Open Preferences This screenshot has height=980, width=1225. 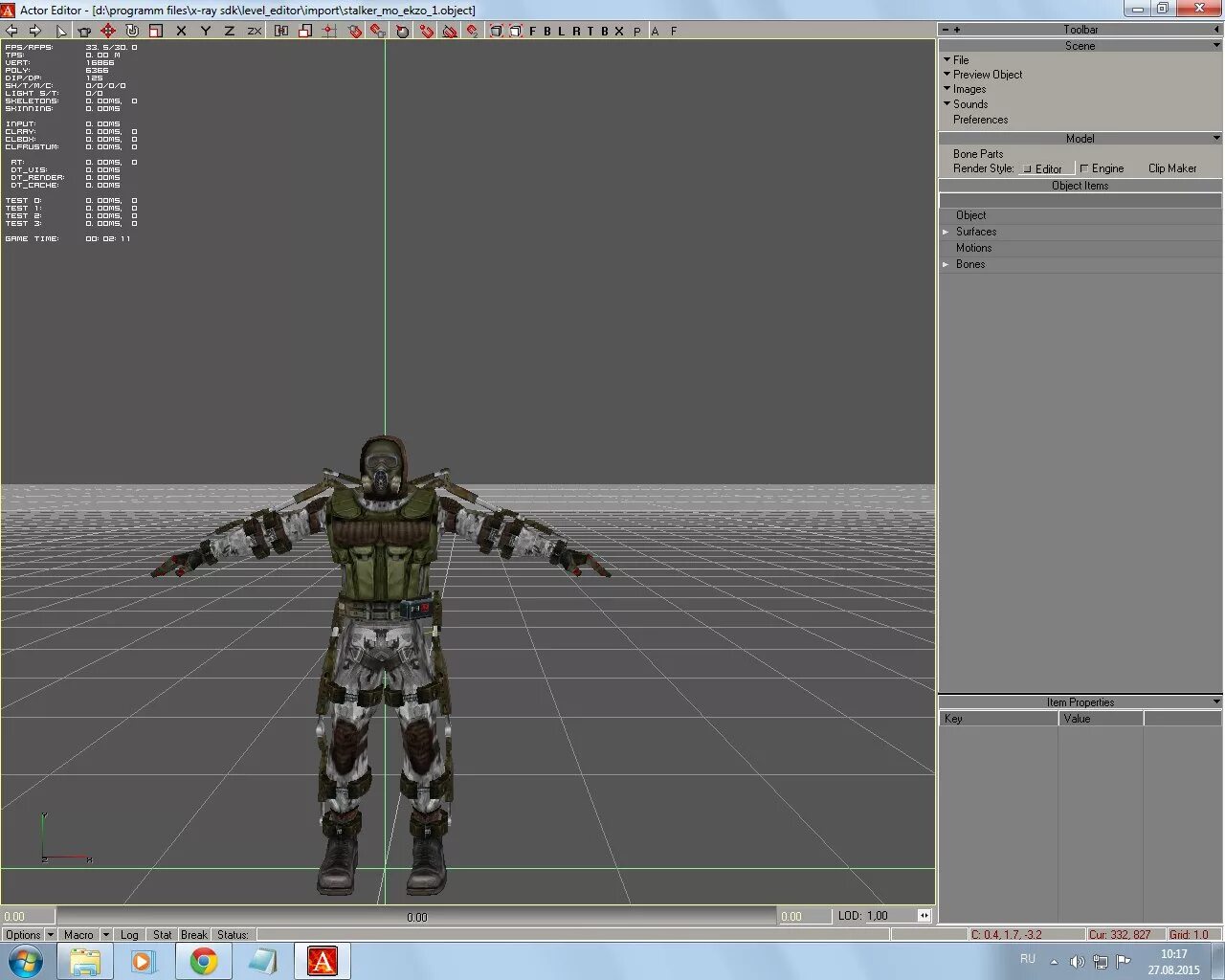980,120
